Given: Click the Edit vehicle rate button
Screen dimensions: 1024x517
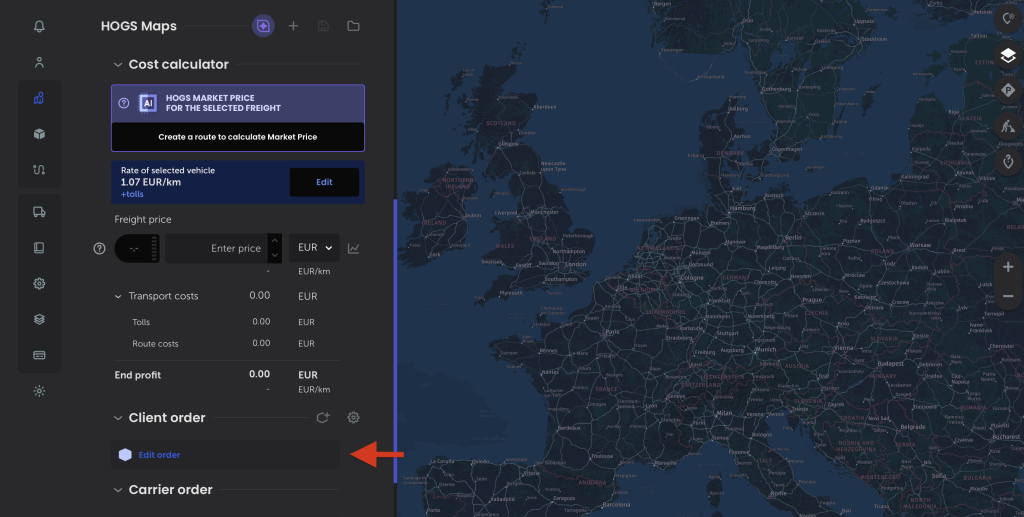Looking at the screenshot, I should [325, 182].
